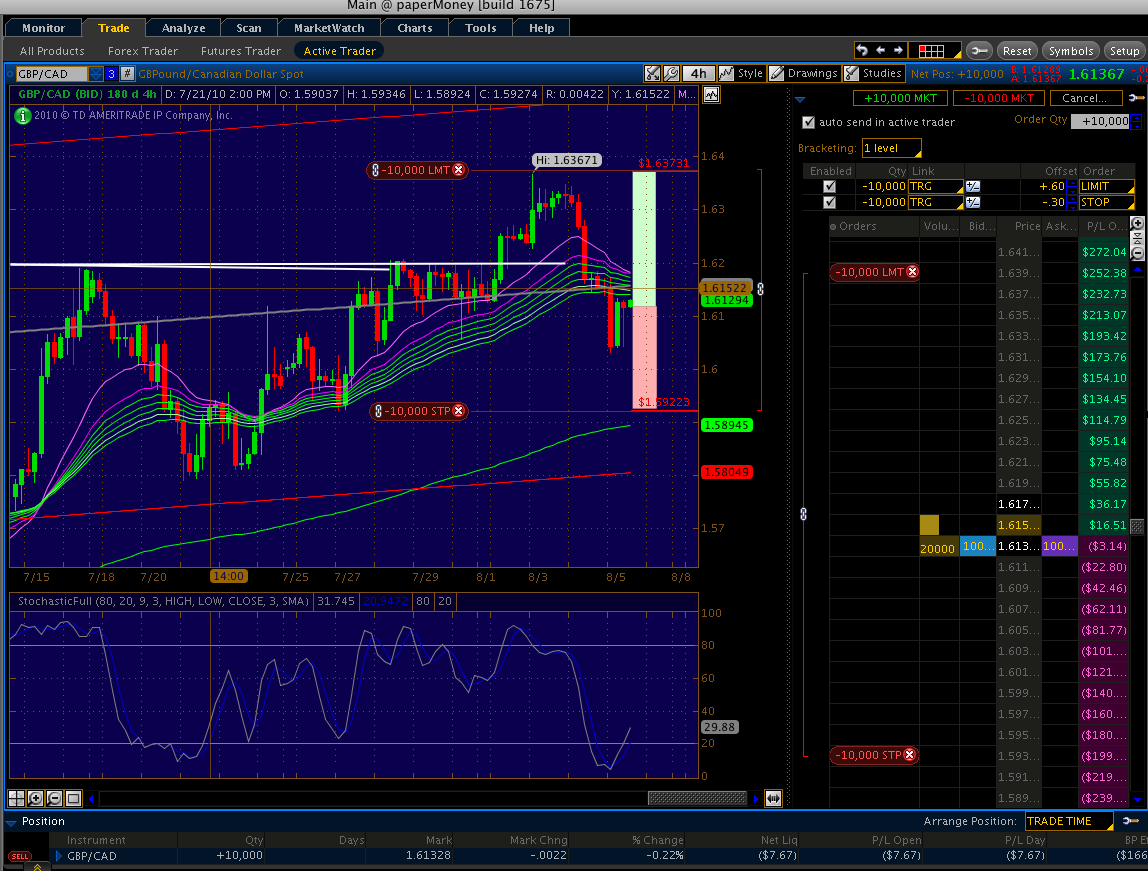Click the zoom out magnifier icon below the chart

[54, 799]
